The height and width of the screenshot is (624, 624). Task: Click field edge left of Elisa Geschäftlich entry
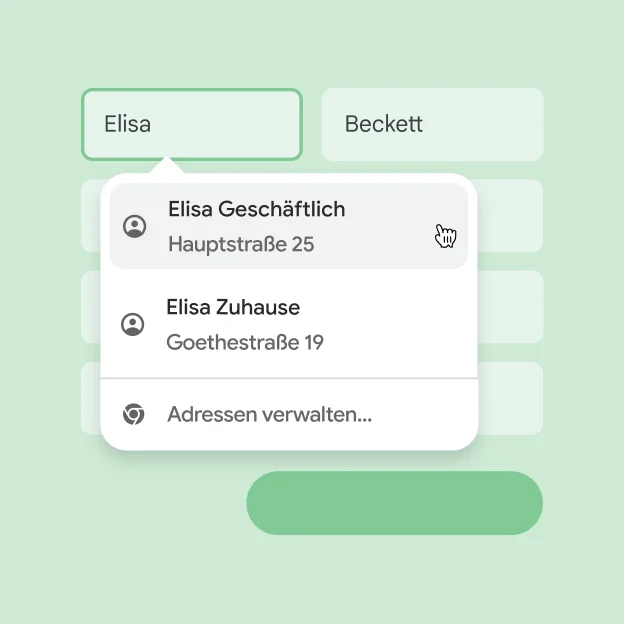click(90, 216)
